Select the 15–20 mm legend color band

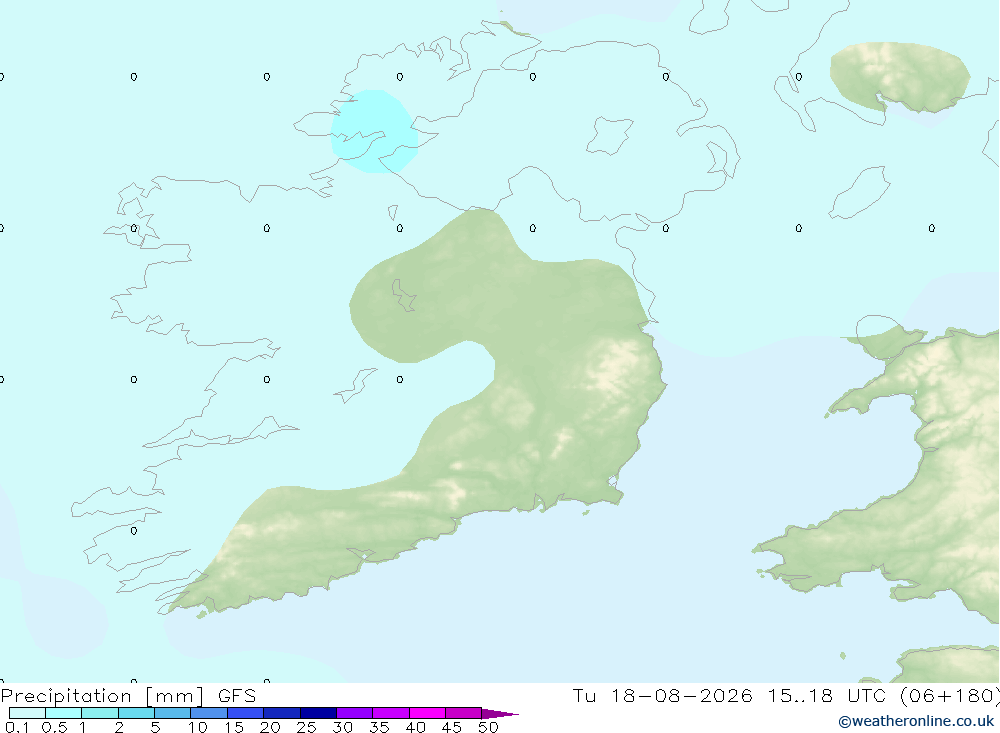pyautogui.click(x=246, y=713)
